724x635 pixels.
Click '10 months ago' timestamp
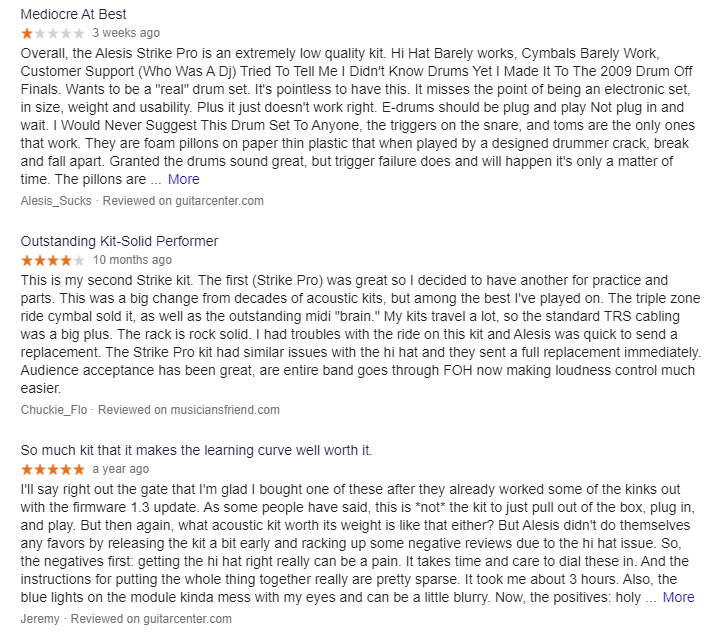[132, 260]
